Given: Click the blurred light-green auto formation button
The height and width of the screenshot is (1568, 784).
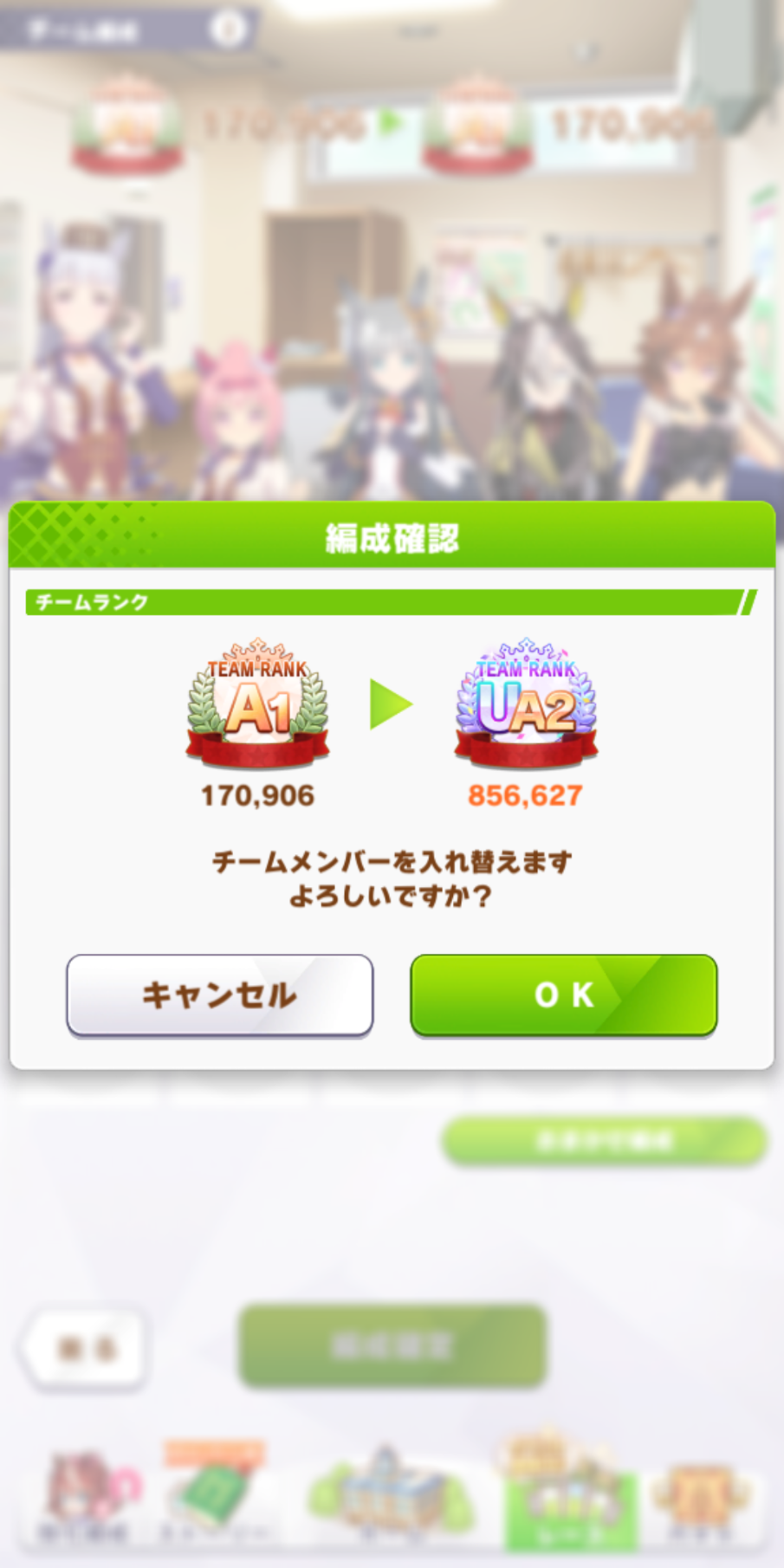Looking at the screenshot, I should pyautogui.click(x=604, y=1140).
